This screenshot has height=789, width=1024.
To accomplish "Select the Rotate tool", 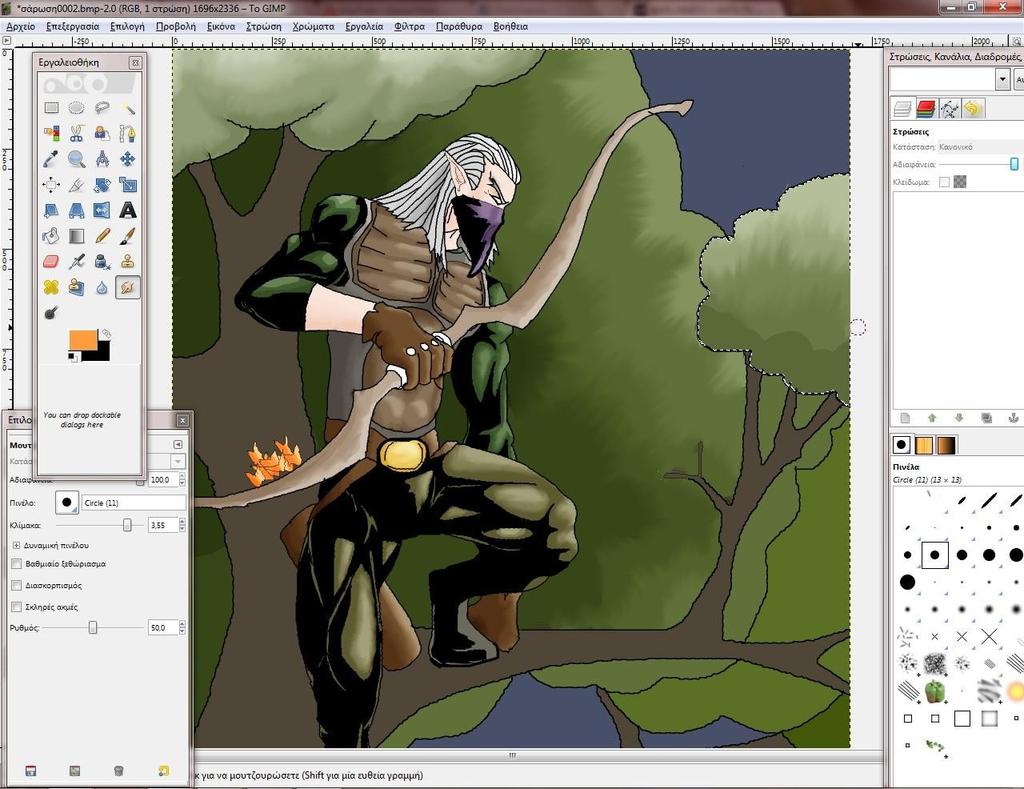I will click(102, 185).
